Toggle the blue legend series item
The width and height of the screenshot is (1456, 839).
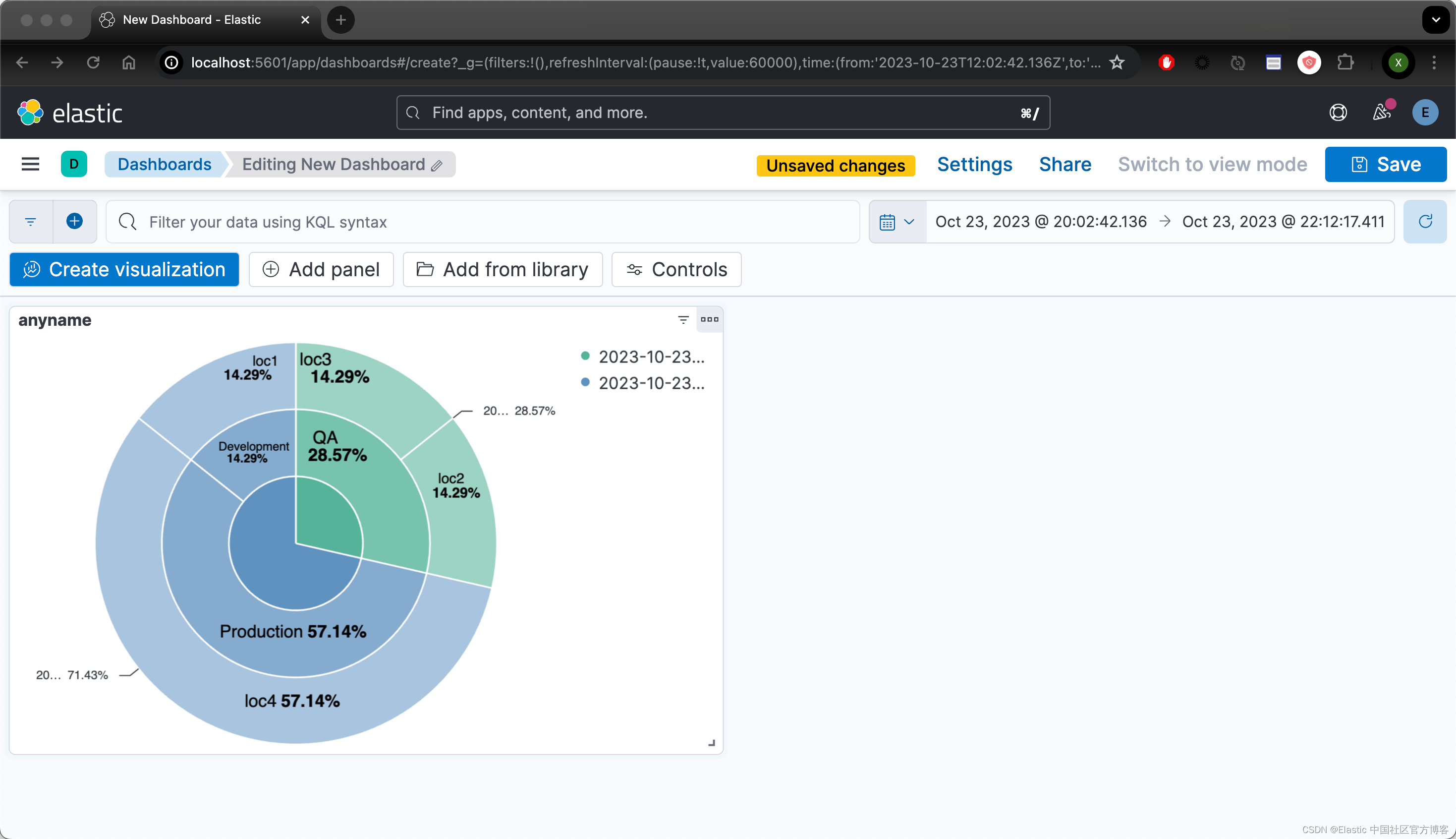651,383
